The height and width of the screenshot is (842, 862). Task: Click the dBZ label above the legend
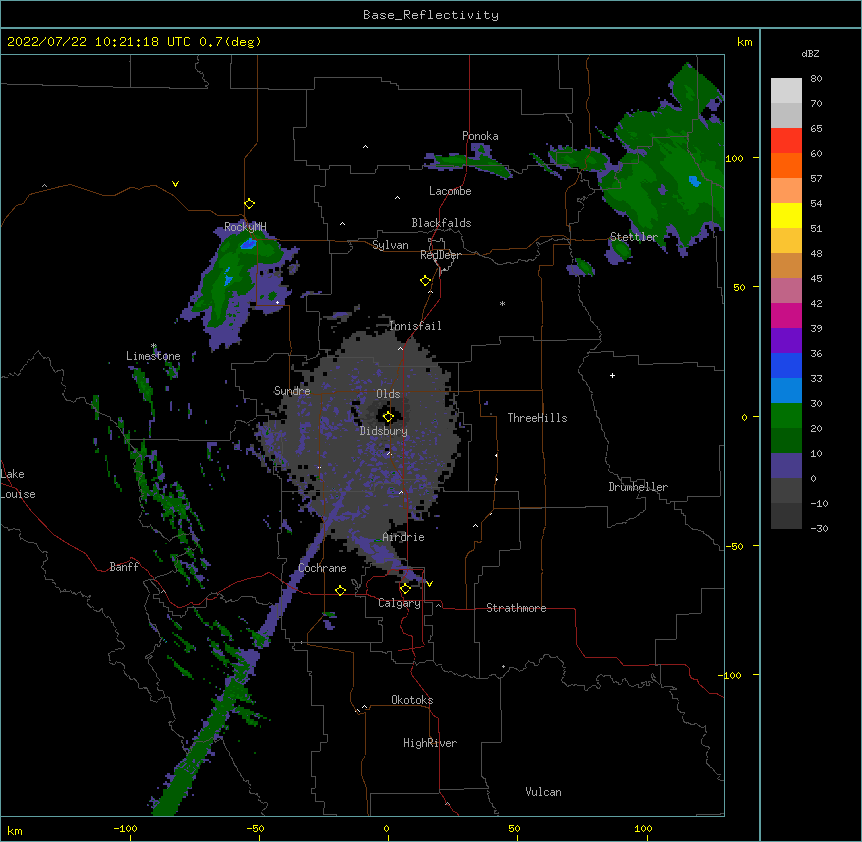pyautogui.click(x=810, y=53)
